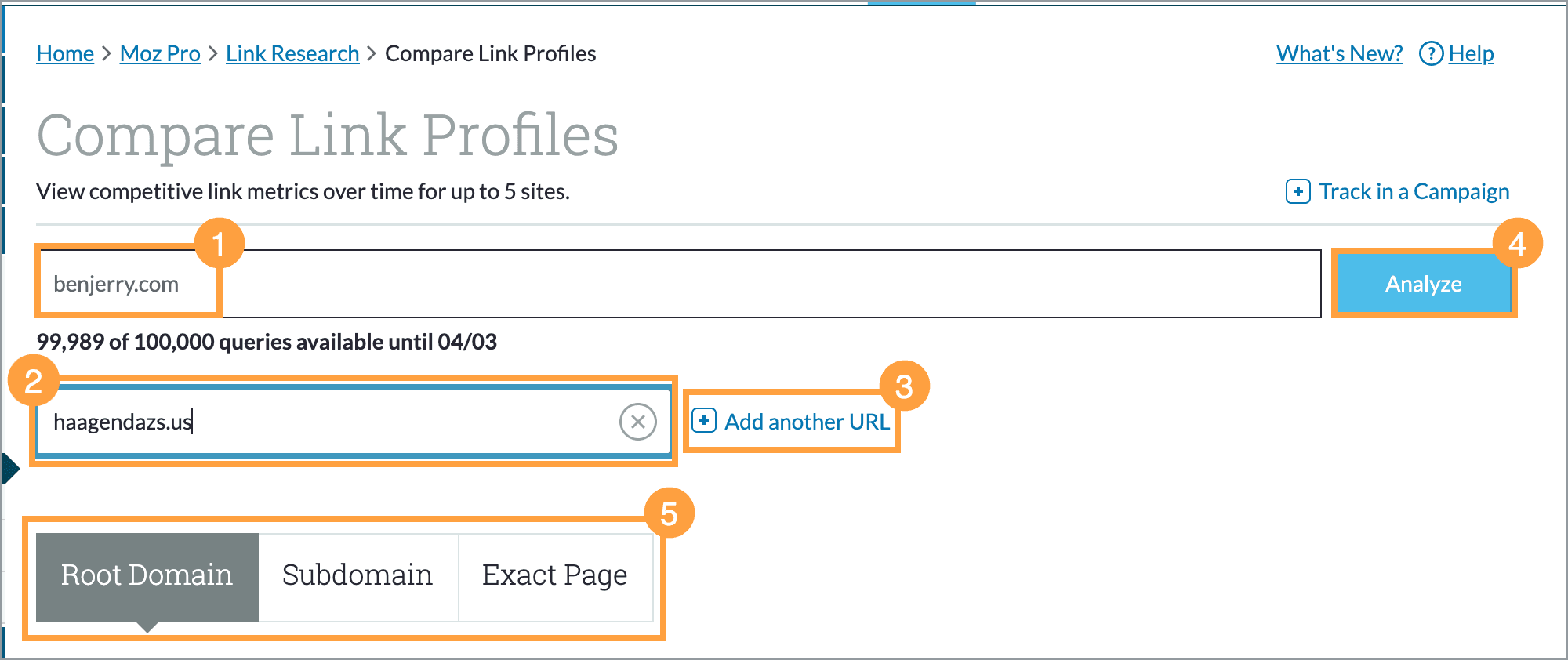Screen dimensions: 1568x660
Task: Choose the Exact Page tab
Action: [x=555, y=575]
